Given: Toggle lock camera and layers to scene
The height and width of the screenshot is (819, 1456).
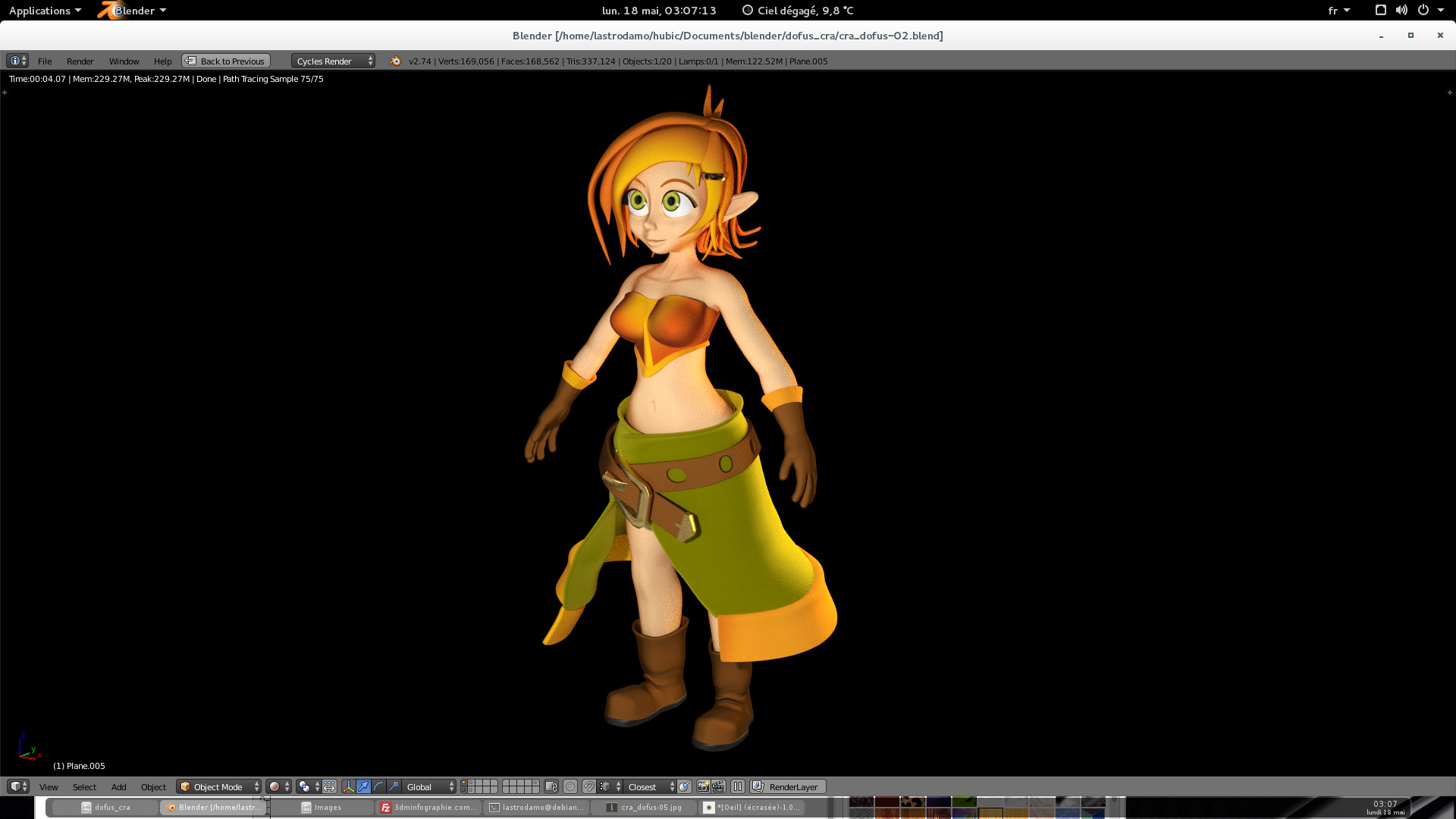Looking at the screenshot, I should click(x=551, y=787).
